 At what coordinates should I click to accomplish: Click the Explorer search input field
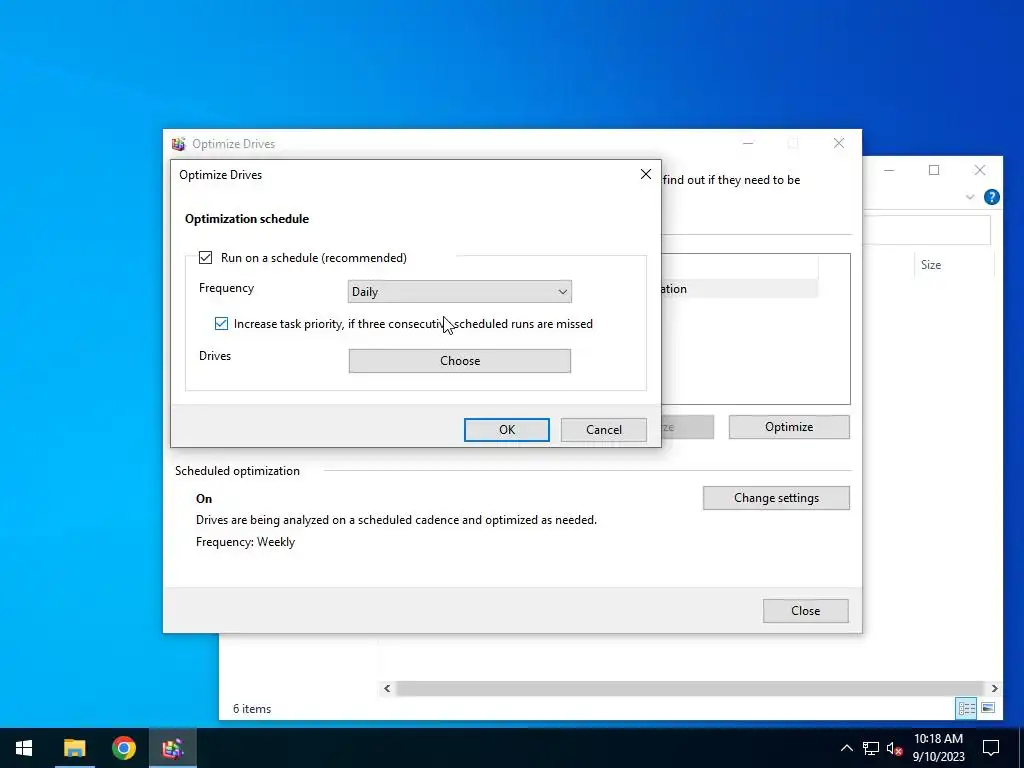coord(926,229)
